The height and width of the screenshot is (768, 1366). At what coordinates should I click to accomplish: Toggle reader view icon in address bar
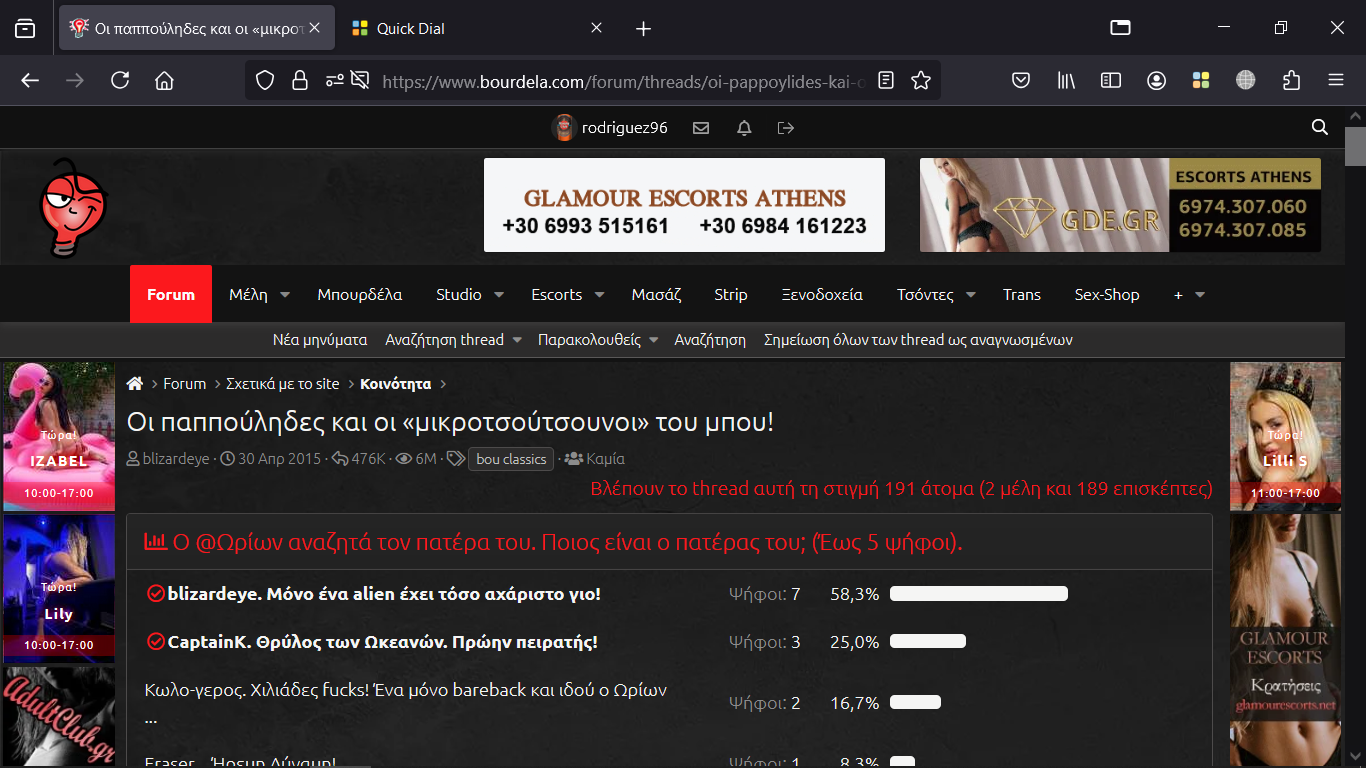(x=885, y=81)
